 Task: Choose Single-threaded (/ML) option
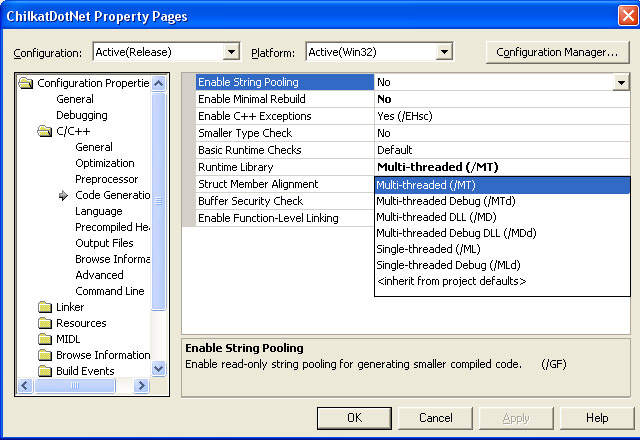(502, 249)
